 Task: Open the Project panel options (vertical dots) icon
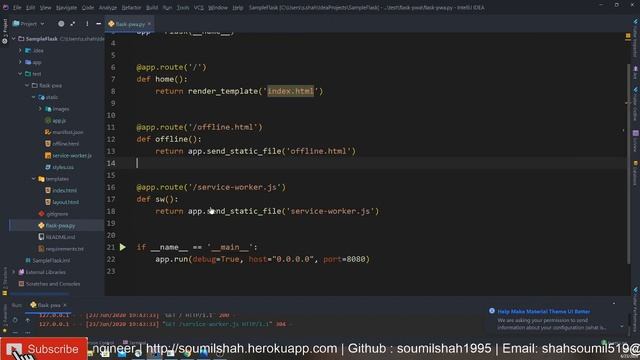(x=87, y=24)
